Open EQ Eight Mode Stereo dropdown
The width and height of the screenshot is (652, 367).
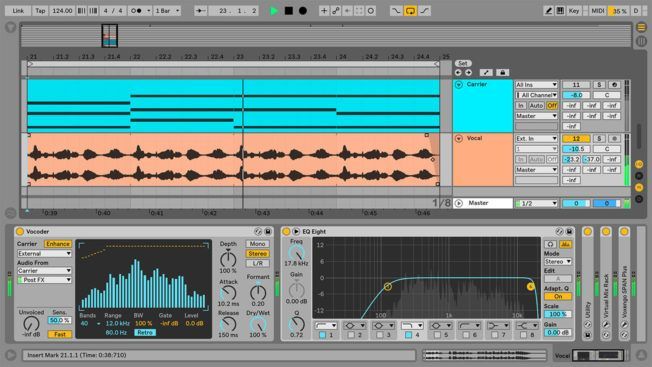point(558,262)
